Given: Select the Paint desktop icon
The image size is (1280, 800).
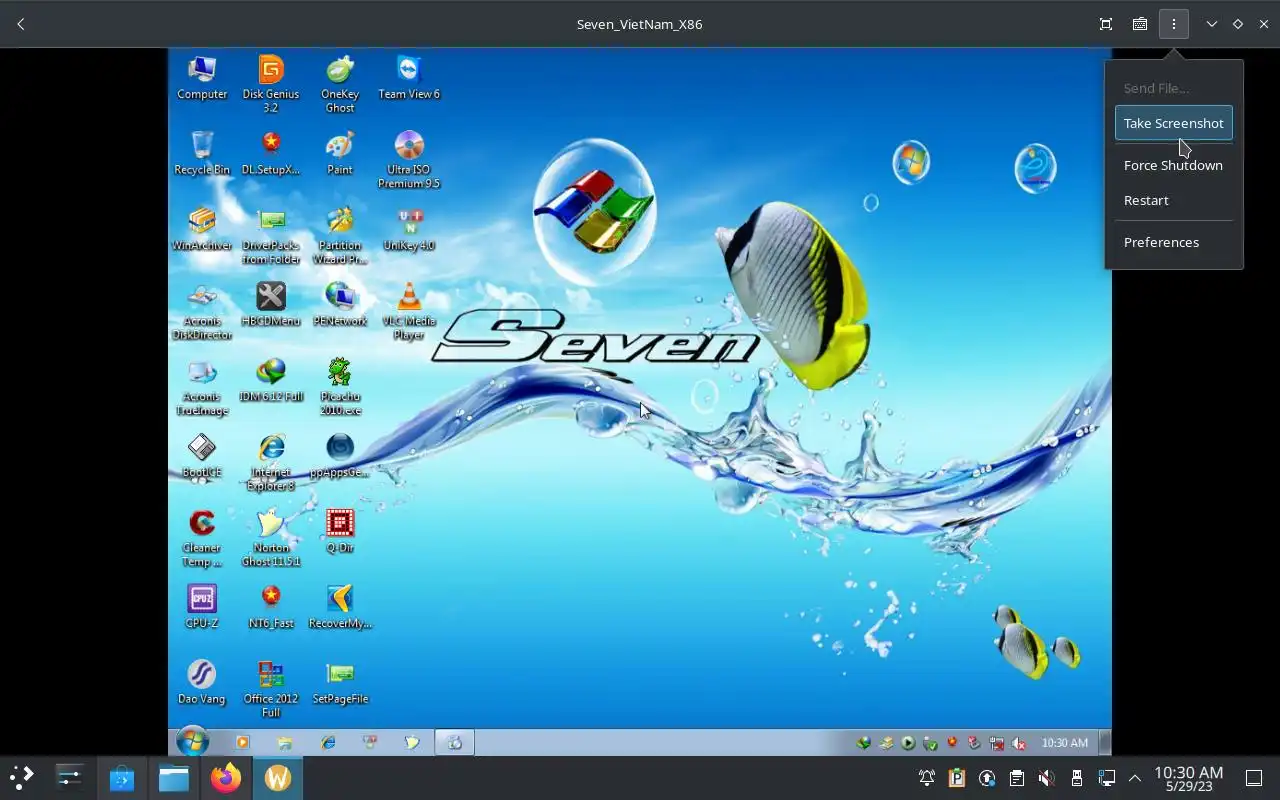Looking at the screenshot, I should (340, 153).
